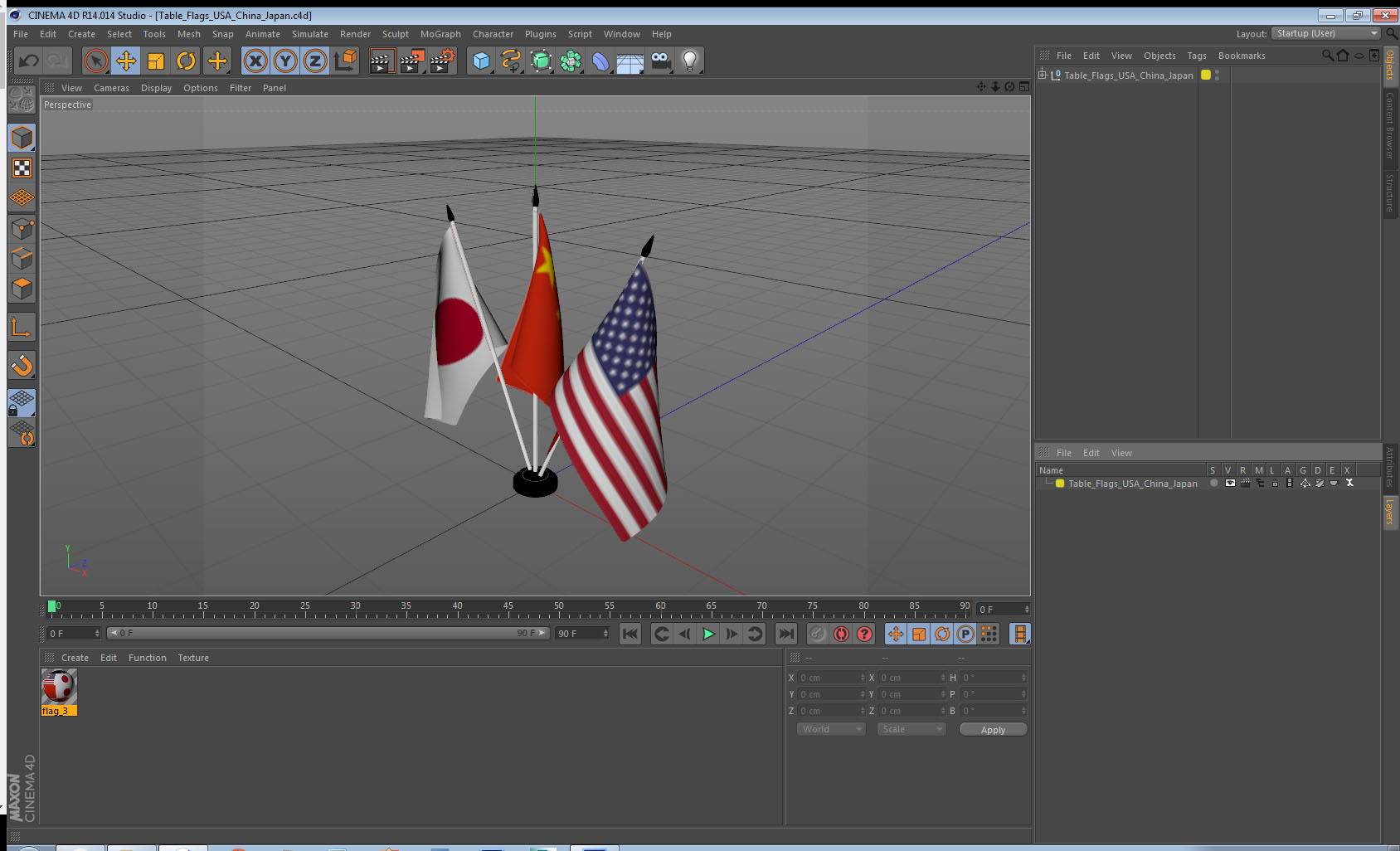Click the Object Manager search icon
Image resolution: width=1400 pixels, height=851 pixels.
coord(1328,56)
